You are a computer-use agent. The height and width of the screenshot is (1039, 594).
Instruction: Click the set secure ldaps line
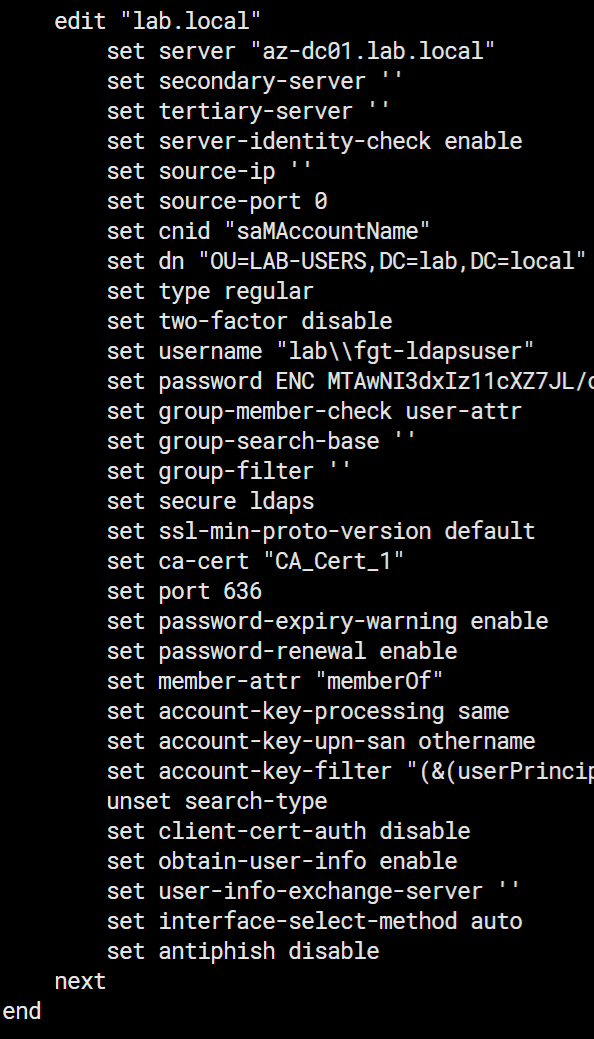[x=210, y=501]
